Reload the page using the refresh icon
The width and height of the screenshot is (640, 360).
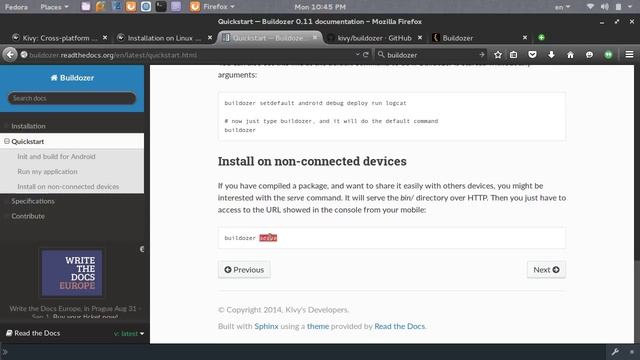(x=366, y=54)
